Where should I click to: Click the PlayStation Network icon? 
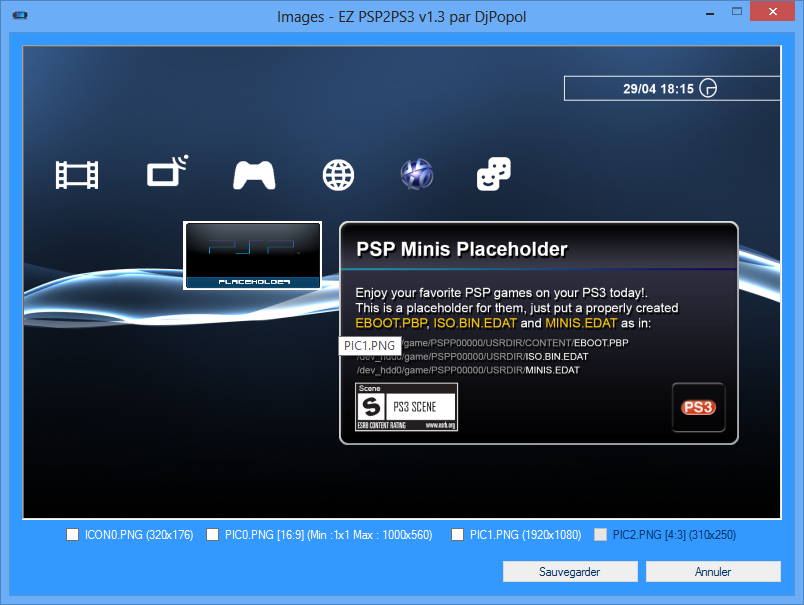click(x=417, y=174)
